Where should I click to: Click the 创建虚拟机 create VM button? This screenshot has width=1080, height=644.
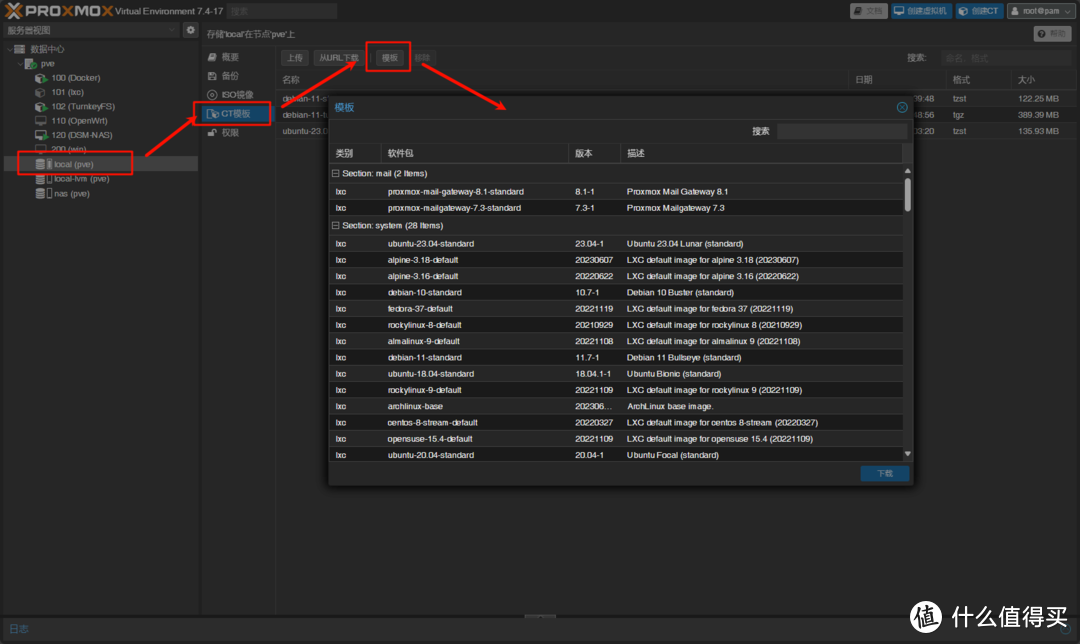click(x=921, y=11)
